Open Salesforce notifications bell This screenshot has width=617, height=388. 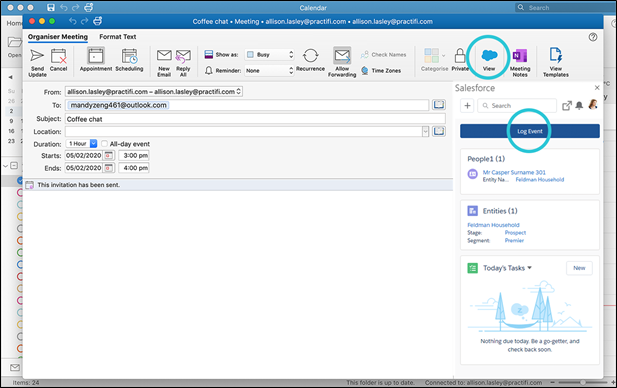click(579, 105)
